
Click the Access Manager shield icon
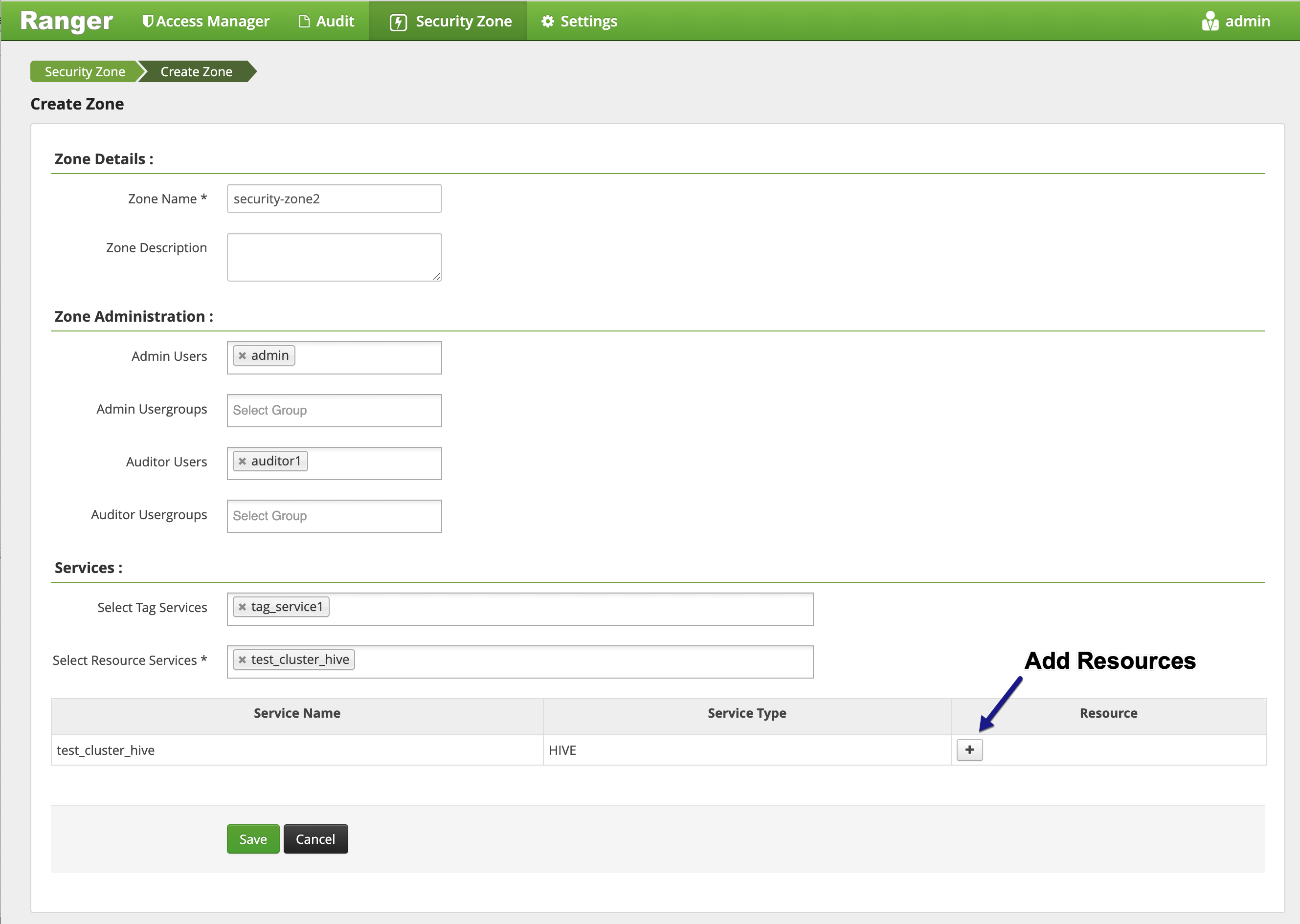coord(147,22)
